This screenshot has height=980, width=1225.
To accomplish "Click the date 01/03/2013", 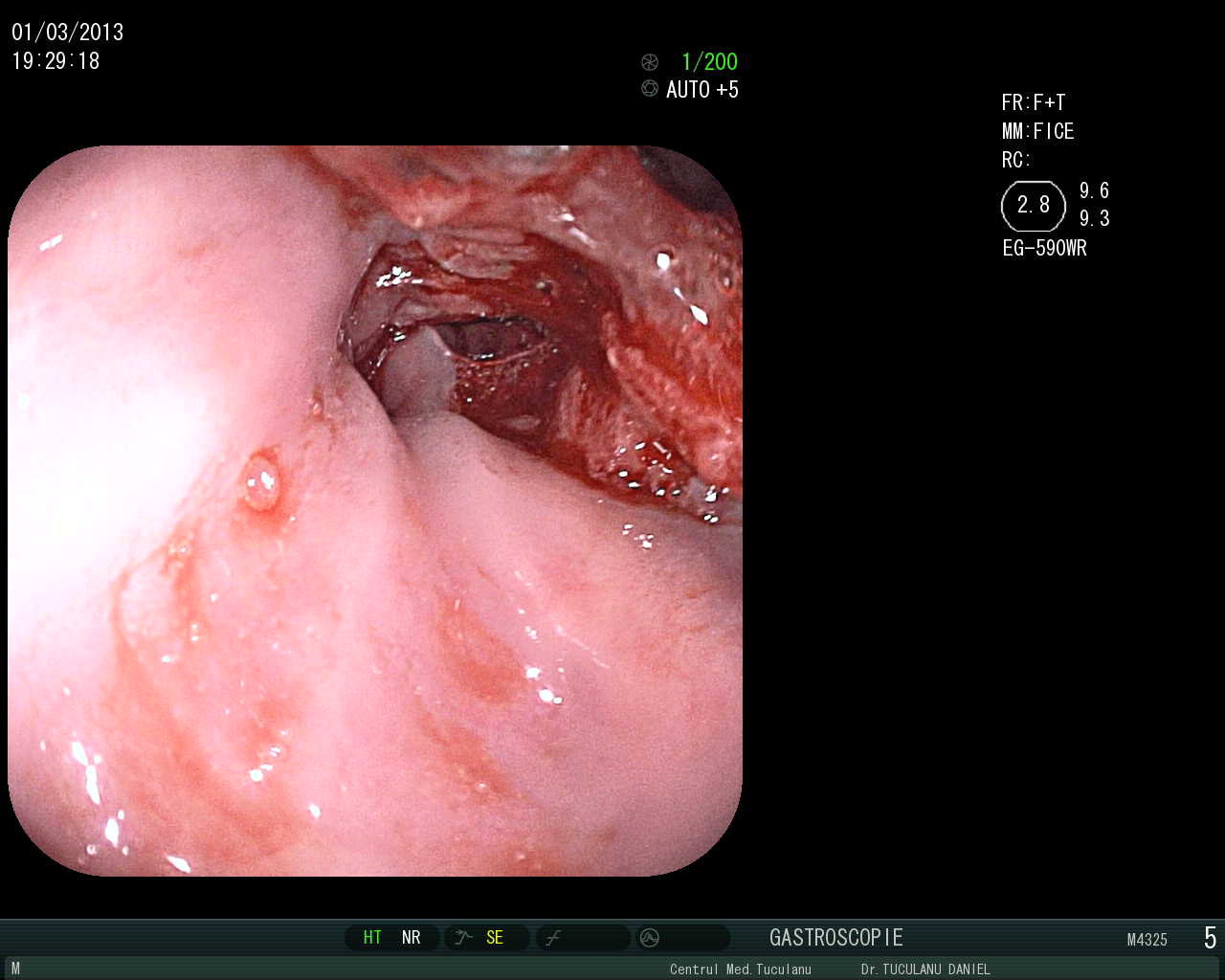I will (68, 33).
